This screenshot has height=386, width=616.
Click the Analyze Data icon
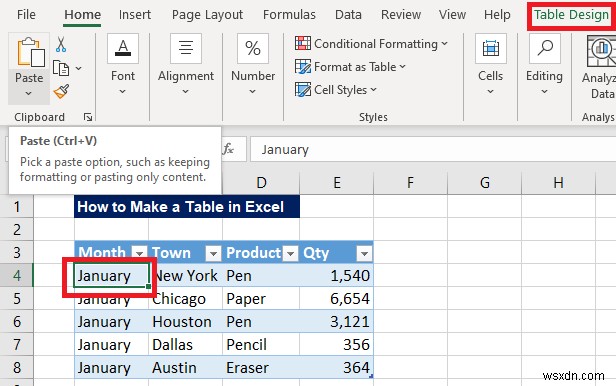(600, 51)
